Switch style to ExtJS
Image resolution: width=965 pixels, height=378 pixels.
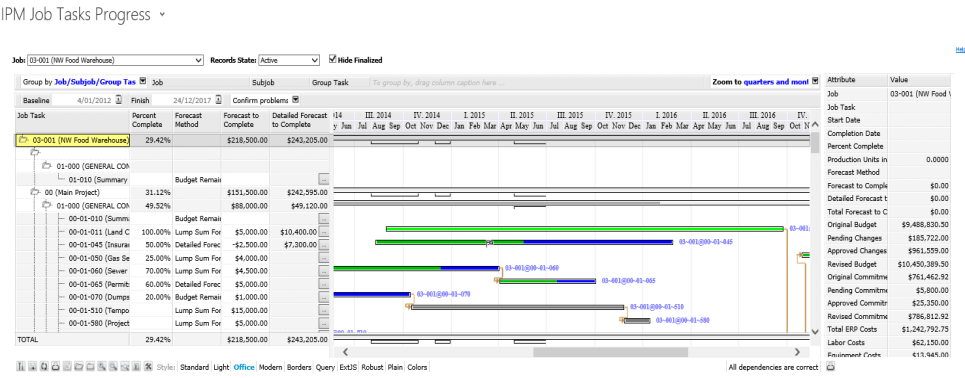(x=348, y=368)
